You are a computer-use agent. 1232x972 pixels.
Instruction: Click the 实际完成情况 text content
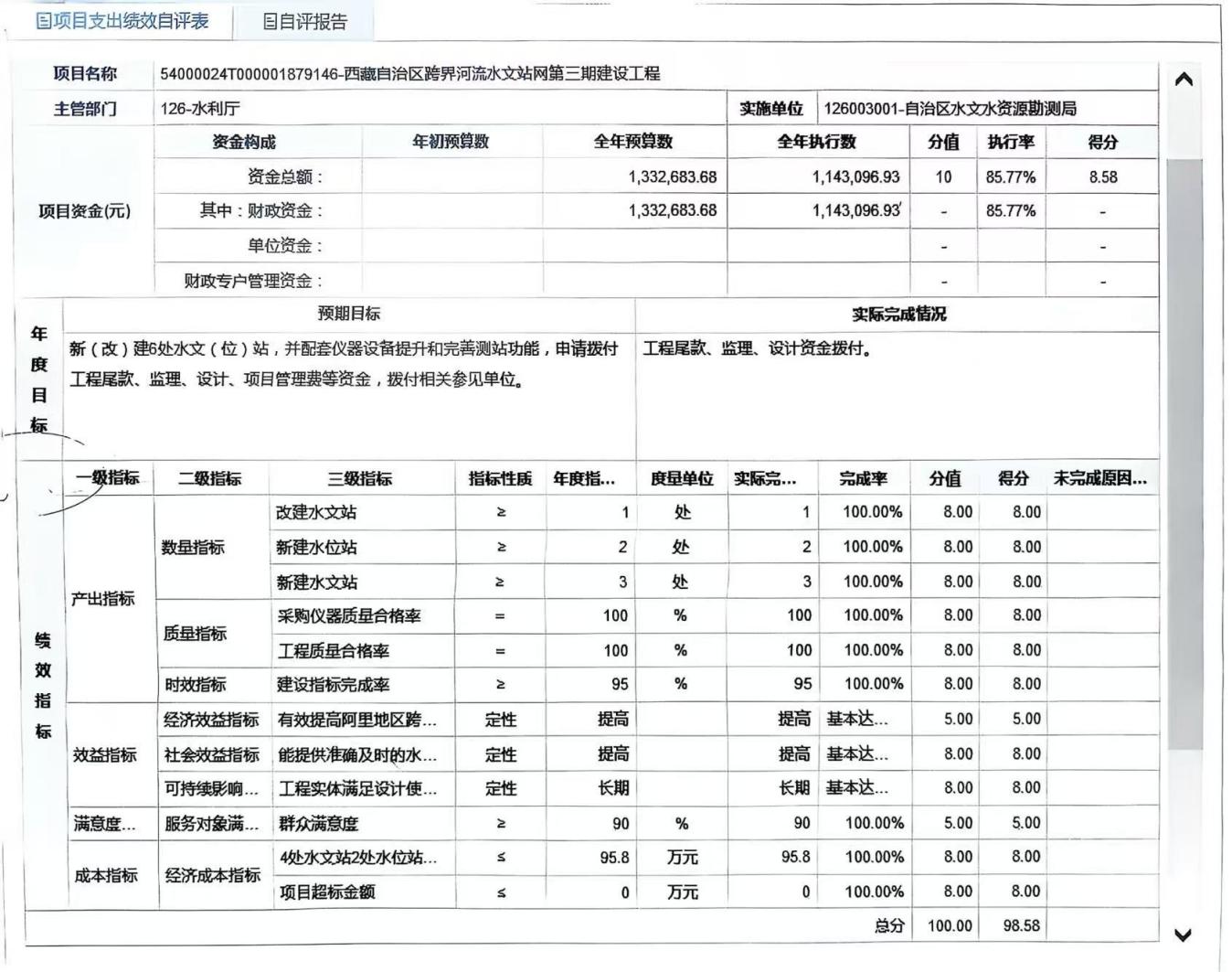point(757,349)
